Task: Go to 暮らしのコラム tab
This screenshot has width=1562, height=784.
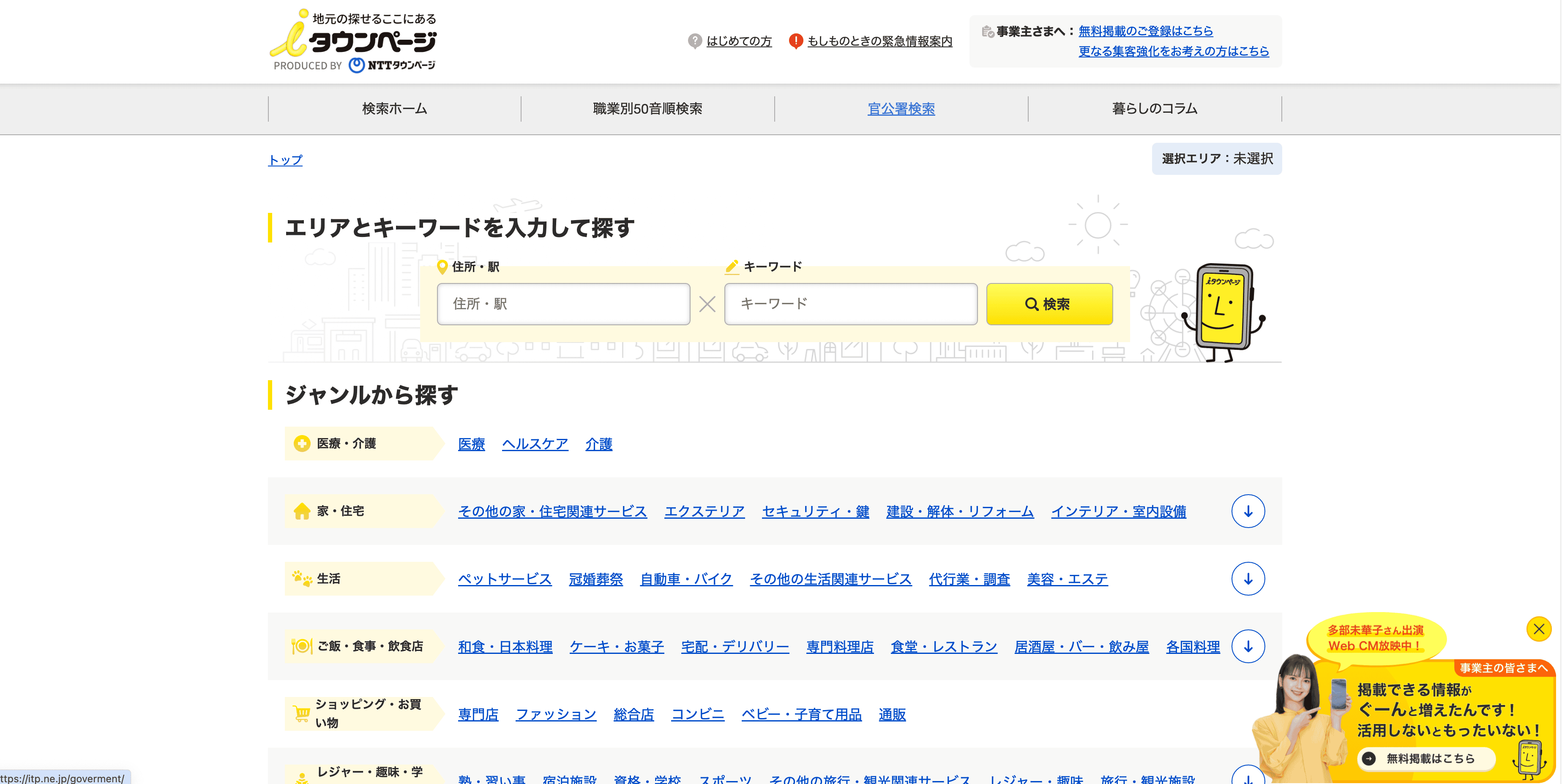Action: 1154,109
